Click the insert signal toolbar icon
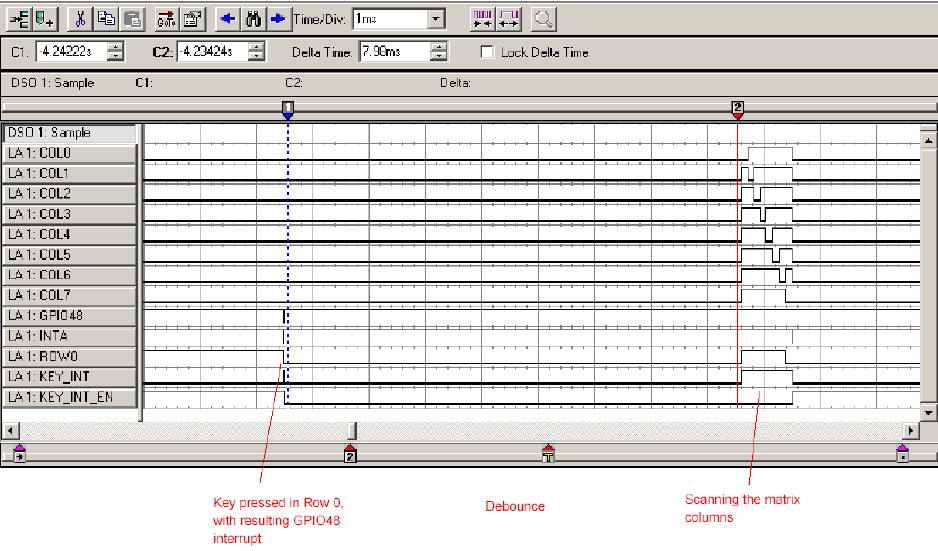Viewport: 938px width, 551px height. pos(19,19)
